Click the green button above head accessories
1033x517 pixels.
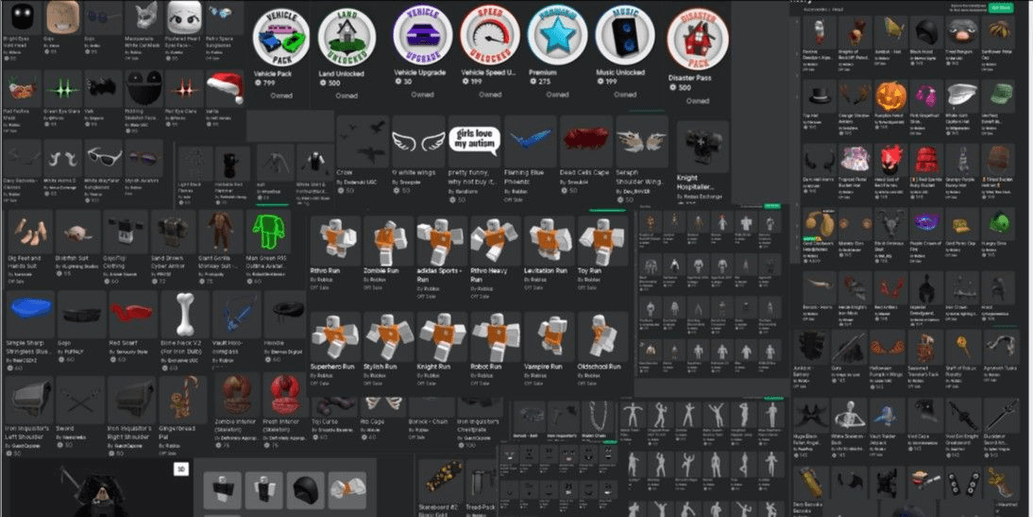tap(1001, 7)
